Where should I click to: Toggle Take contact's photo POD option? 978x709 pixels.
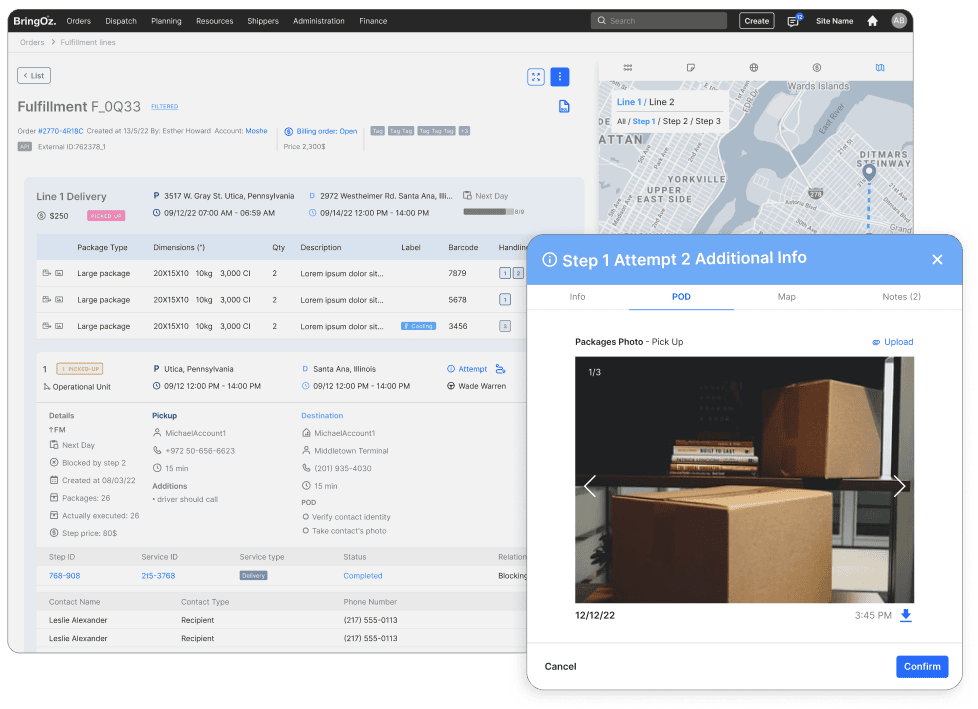[x=306, y=531]
